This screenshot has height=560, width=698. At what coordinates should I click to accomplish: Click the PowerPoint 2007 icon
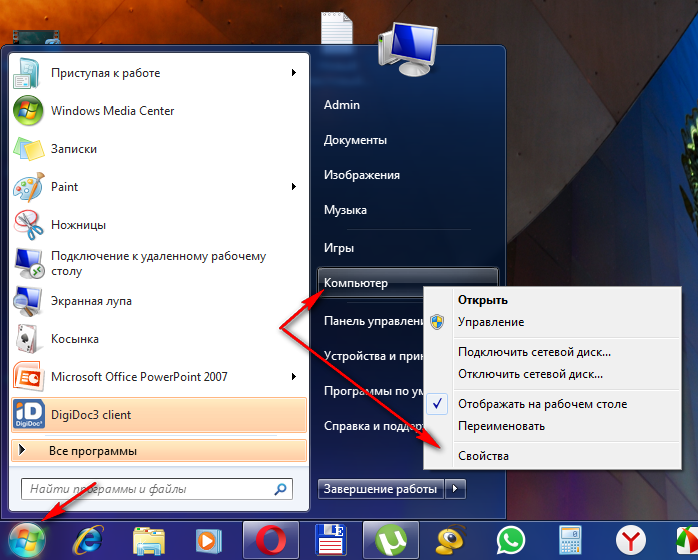tap(28, 377)
